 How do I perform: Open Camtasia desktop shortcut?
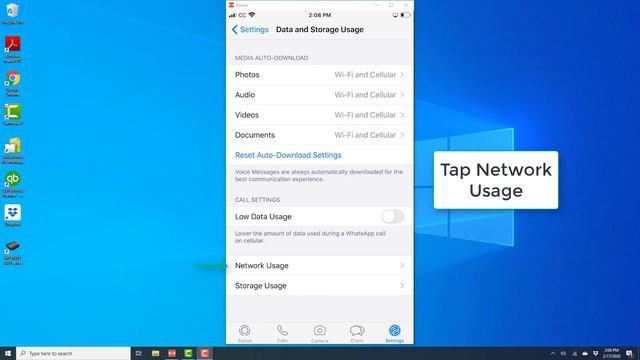[13, 114]
